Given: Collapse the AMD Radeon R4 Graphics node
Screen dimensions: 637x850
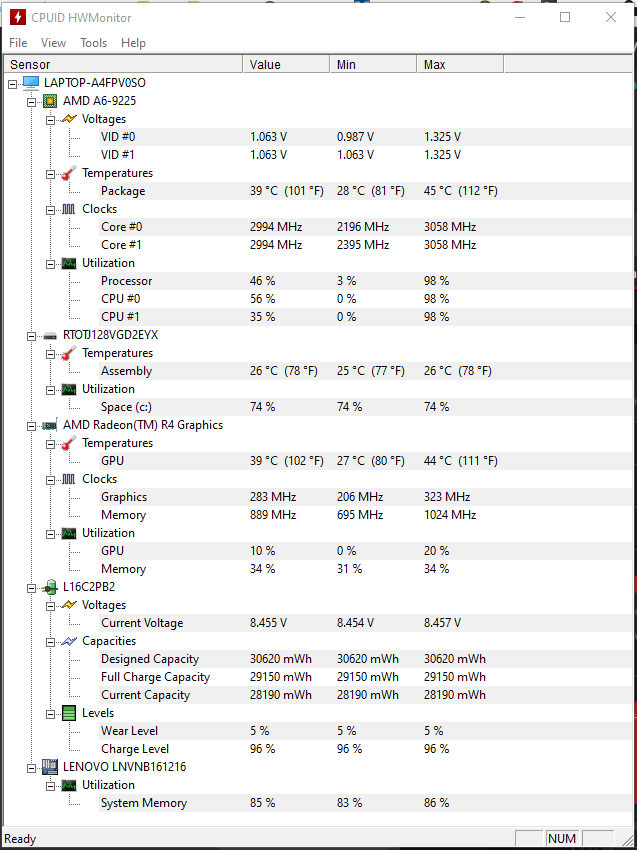Looking at the screenshot, I should click(x=31, y=425).
